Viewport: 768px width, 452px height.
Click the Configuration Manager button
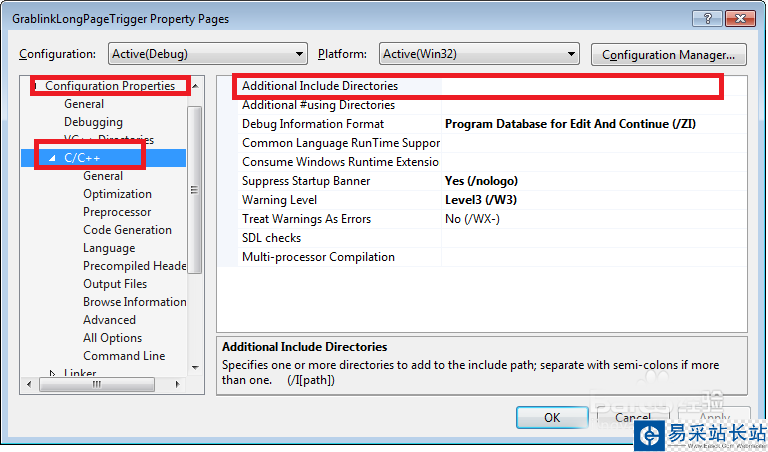click(x=668, y=54)
